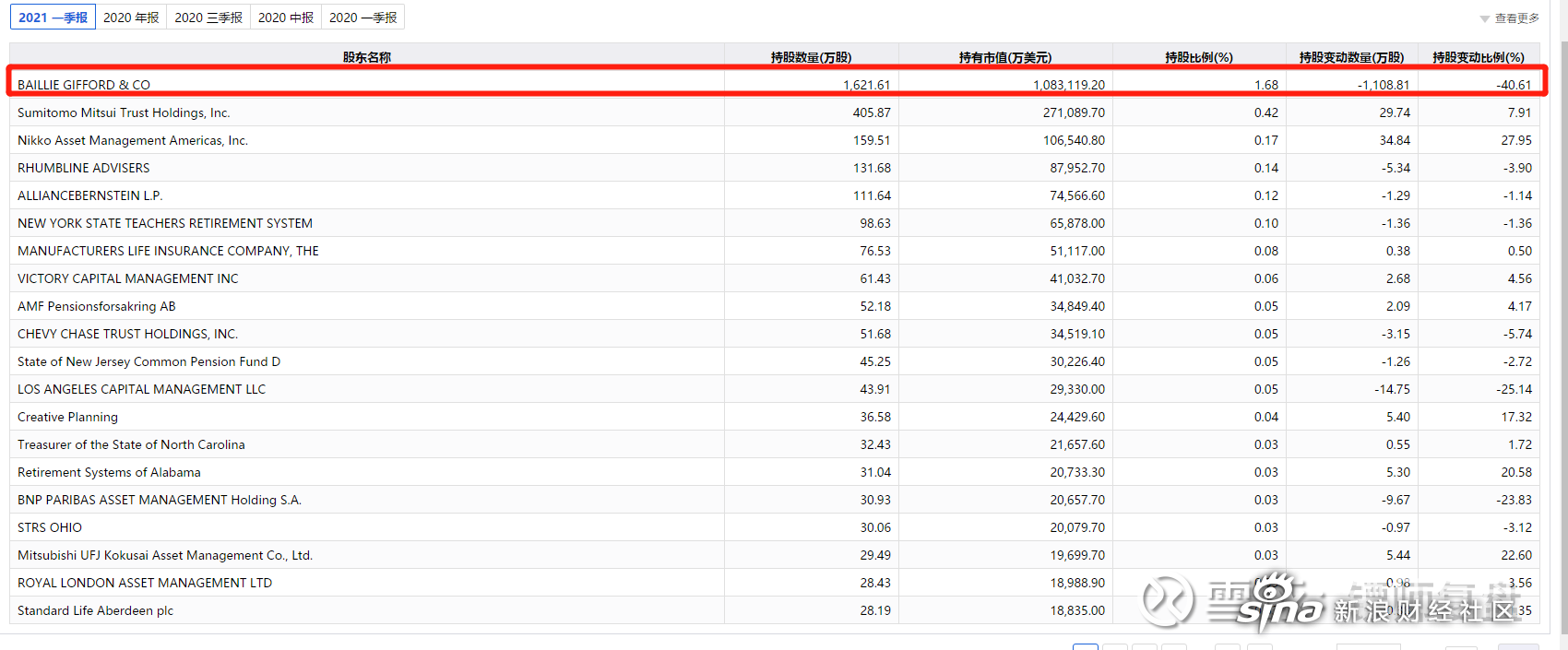
Task: Select Sumitomo Mitsui Trust Holdings, Inc. row name
Action: [x=124, y=112]
